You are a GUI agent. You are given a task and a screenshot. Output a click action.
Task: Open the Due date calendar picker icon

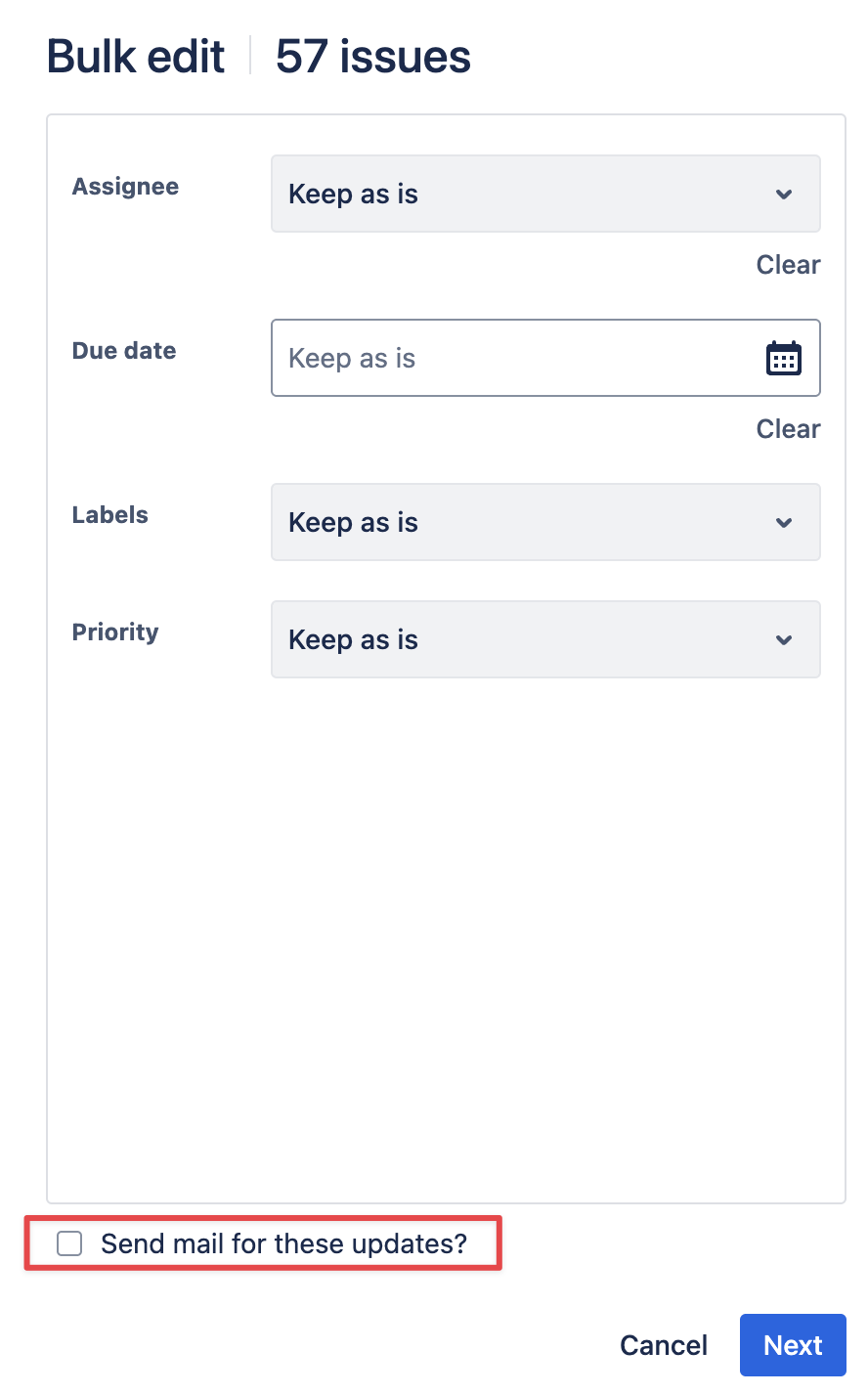coord(783,359)
